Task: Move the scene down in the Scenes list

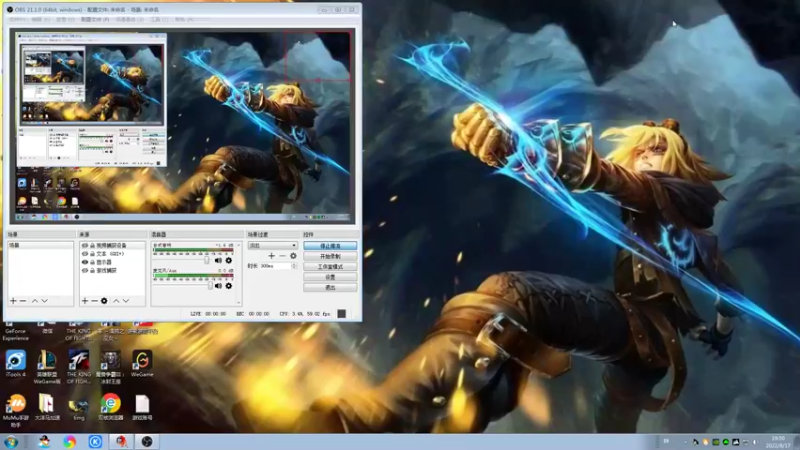Action: click(44, 301)
